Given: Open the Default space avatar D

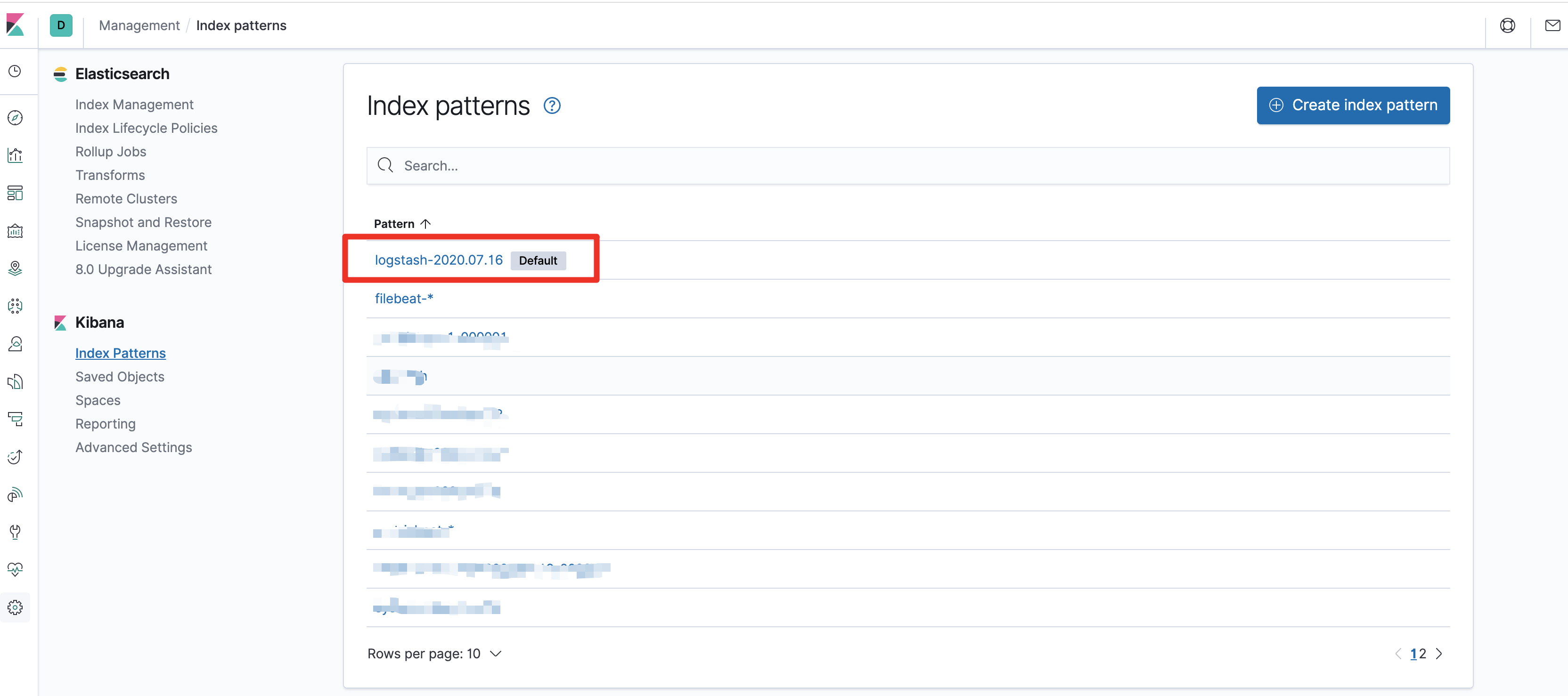Looking at the screenshot, I should point(61,25).
